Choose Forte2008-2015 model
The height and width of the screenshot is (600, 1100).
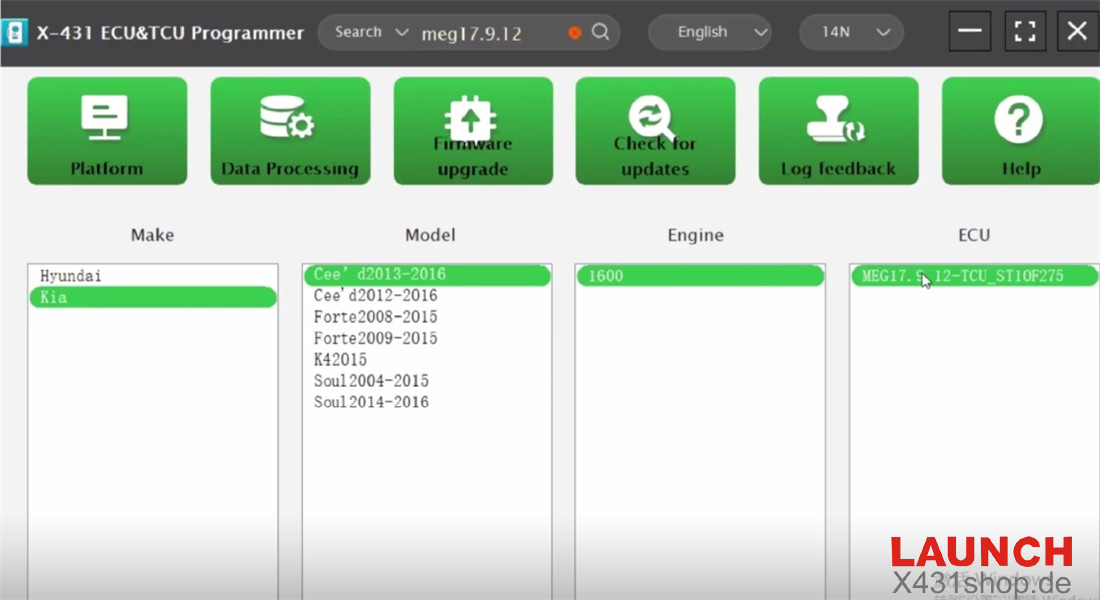375,317
